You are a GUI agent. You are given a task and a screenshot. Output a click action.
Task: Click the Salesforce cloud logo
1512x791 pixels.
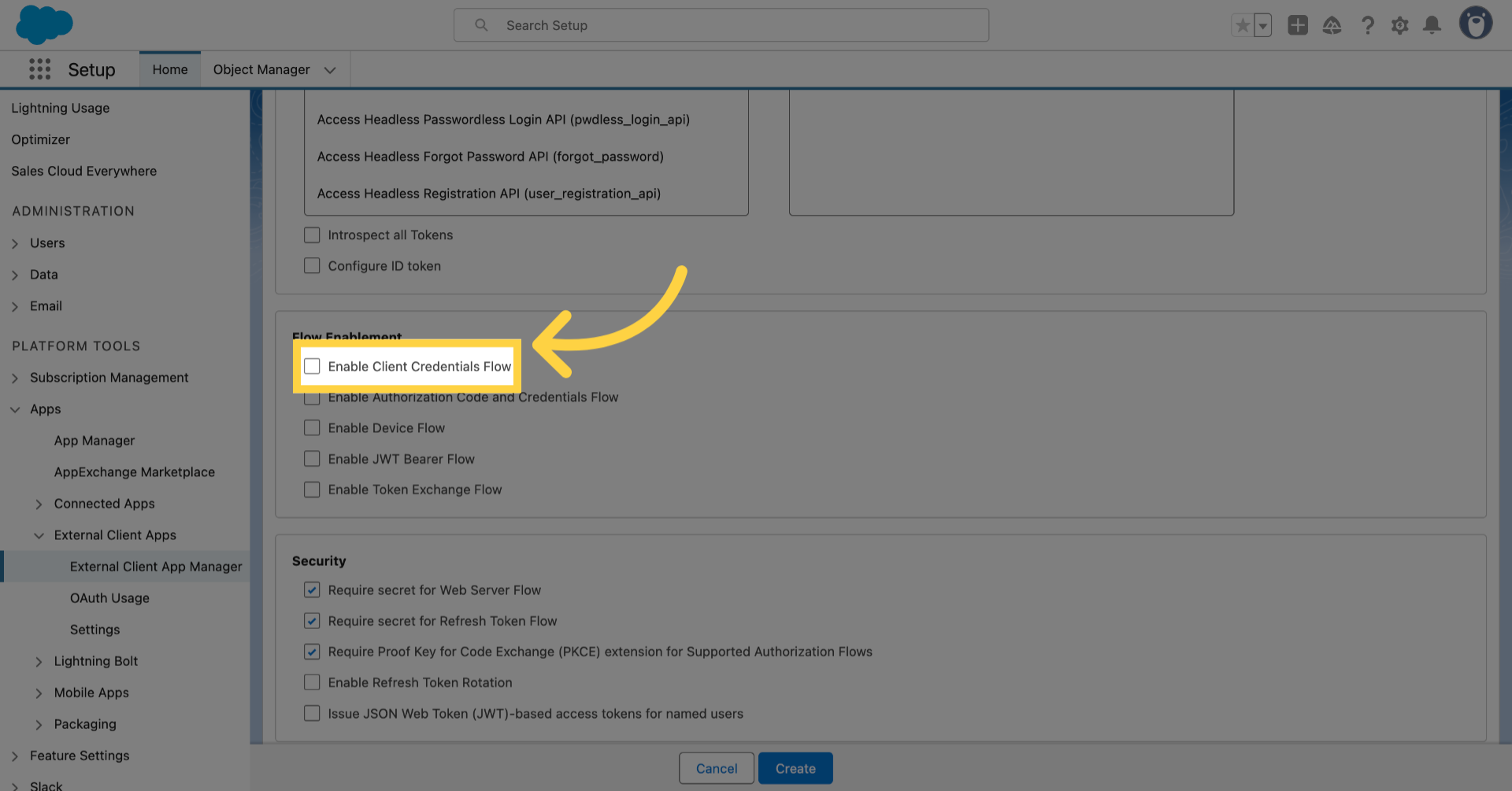(x=44, y=24)
